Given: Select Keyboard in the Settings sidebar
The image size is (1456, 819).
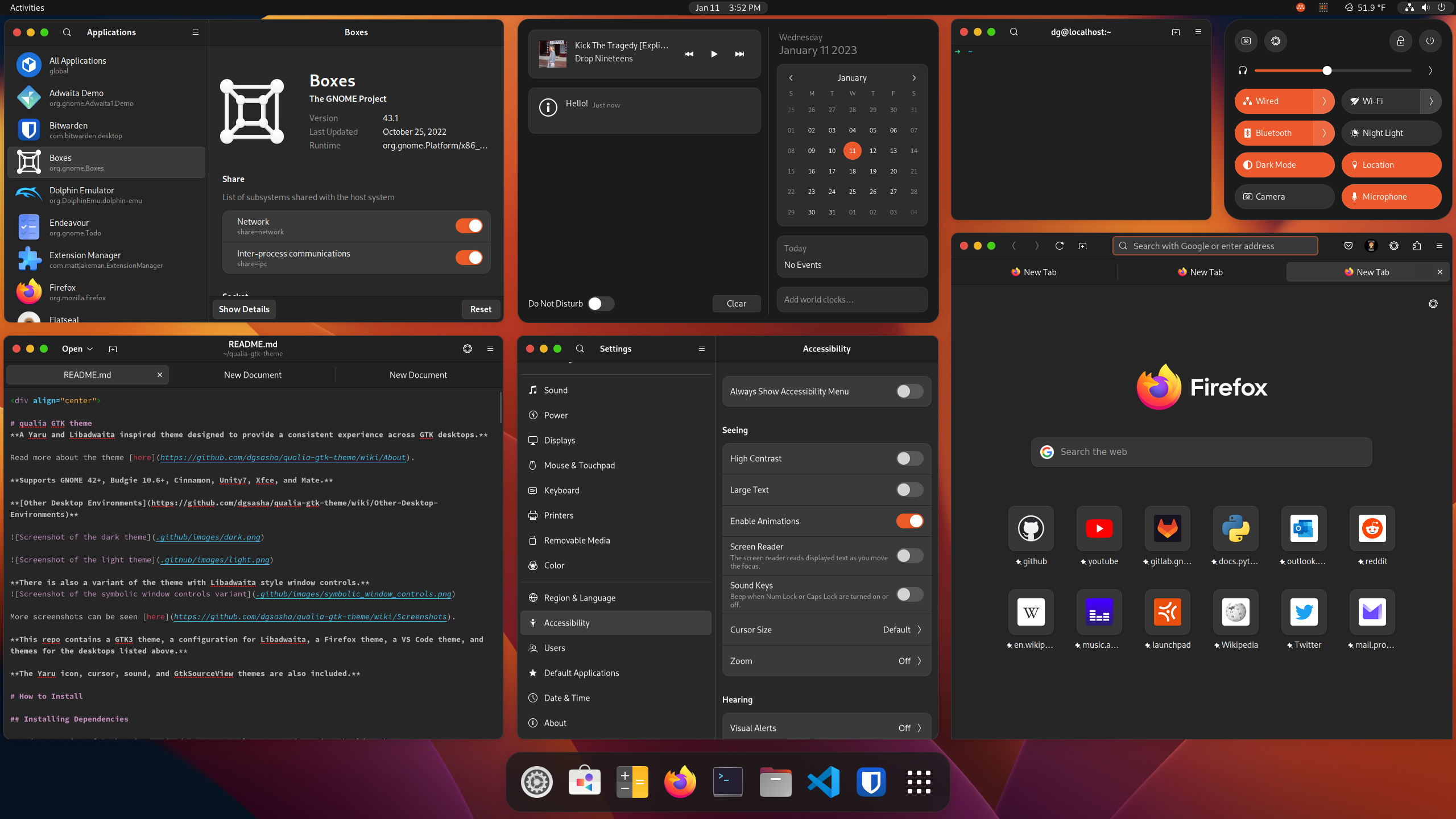Looking at the screenshot, I should pos(561,490).
